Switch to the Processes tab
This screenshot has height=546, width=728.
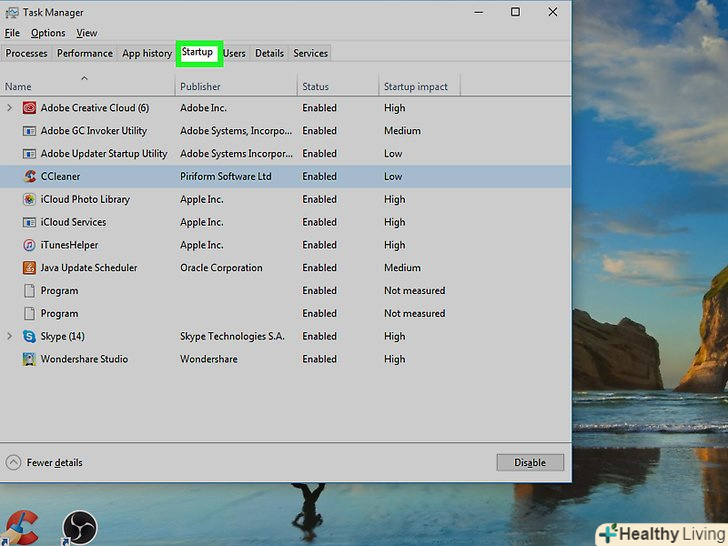[26, 53]
